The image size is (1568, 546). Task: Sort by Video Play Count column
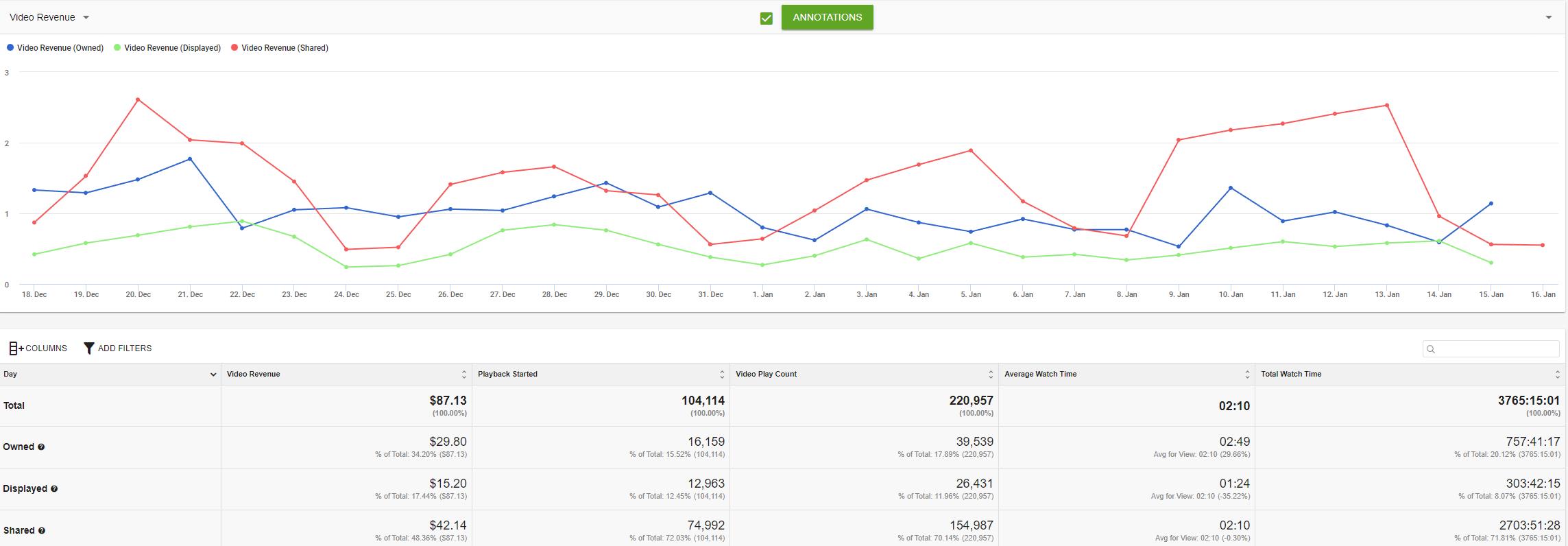point(991,375)
